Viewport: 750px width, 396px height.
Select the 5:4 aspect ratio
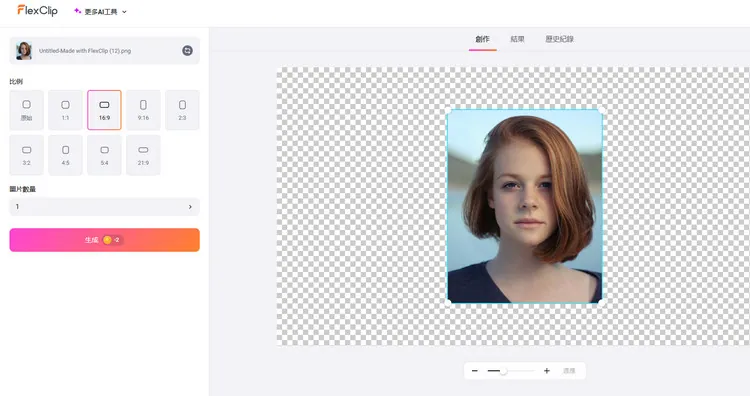point(104,155)
